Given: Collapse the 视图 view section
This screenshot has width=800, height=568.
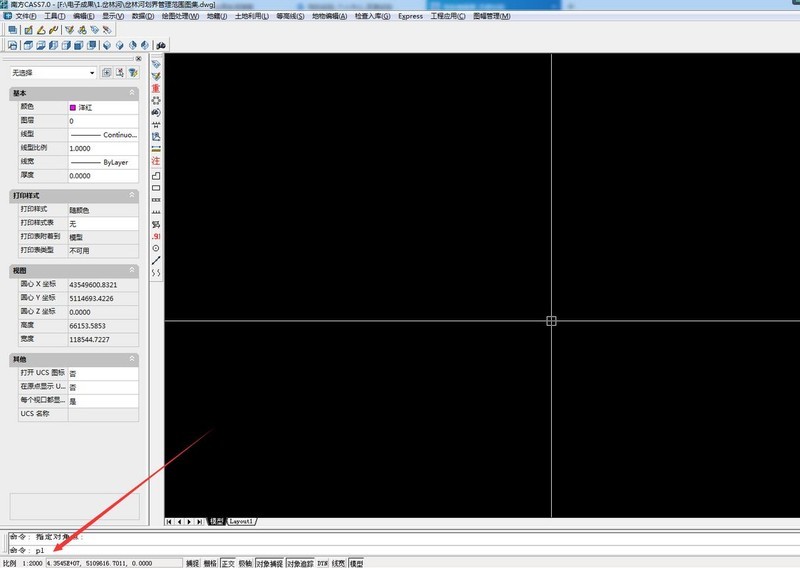Looking at the screenshot, I should click(x=132, y=270).
